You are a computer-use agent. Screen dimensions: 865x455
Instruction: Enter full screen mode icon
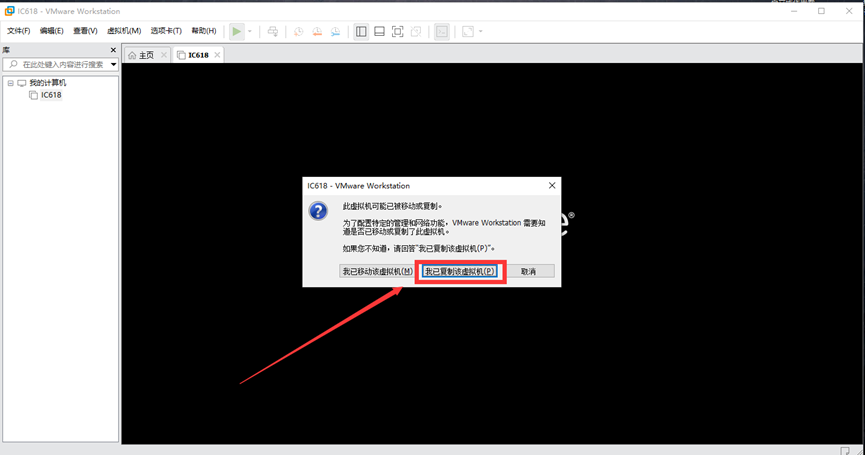coord(397,31)
